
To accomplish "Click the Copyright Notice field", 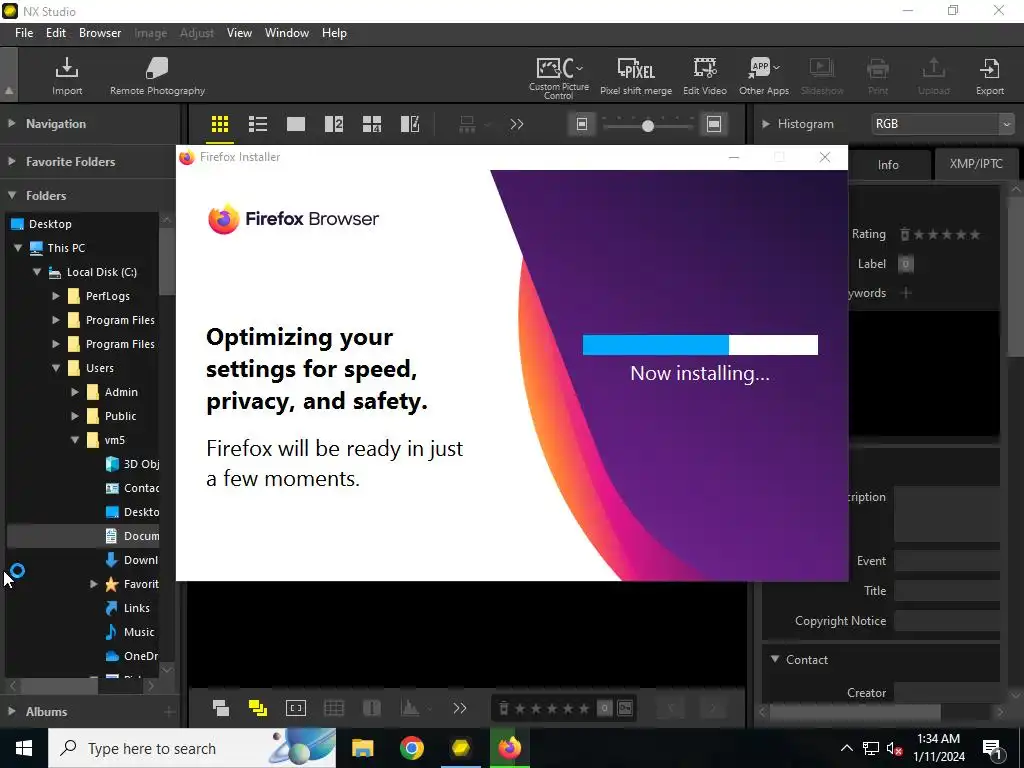I will 947,620.
